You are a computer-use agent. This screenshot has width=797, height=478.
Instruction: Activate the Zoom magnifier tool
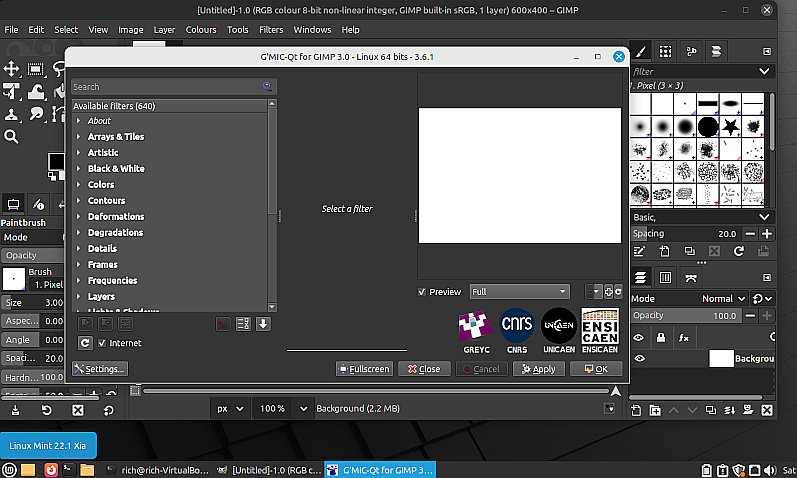(x=11, y=137)
